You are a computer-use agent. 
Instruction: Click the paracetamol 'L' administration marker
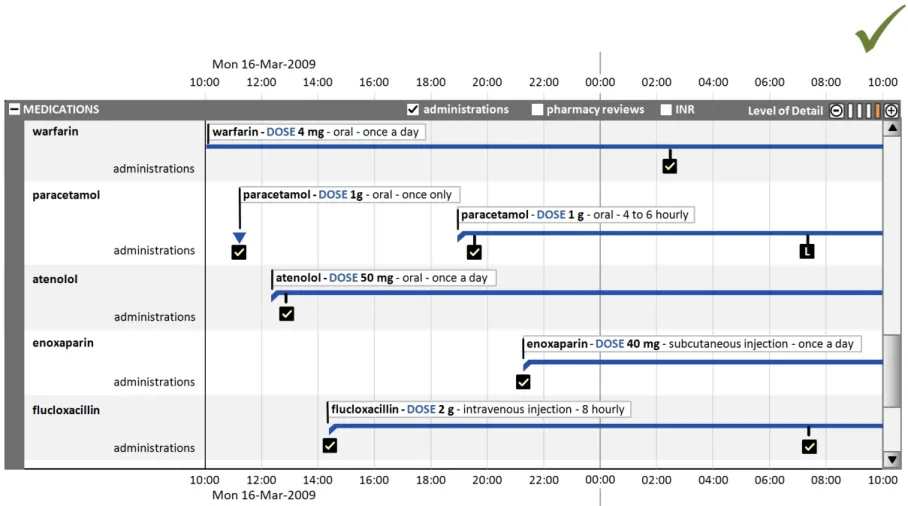click(807, 251)
